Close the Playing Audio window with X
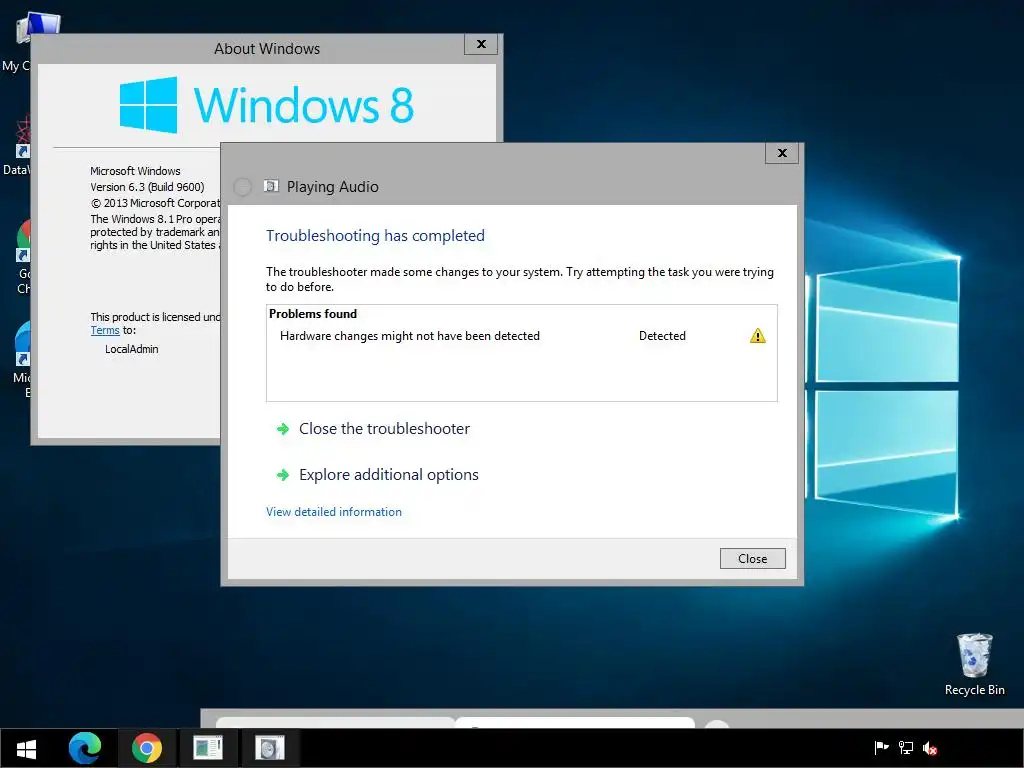This screenshot has width=1024, height=768. (x=782, y=153)
